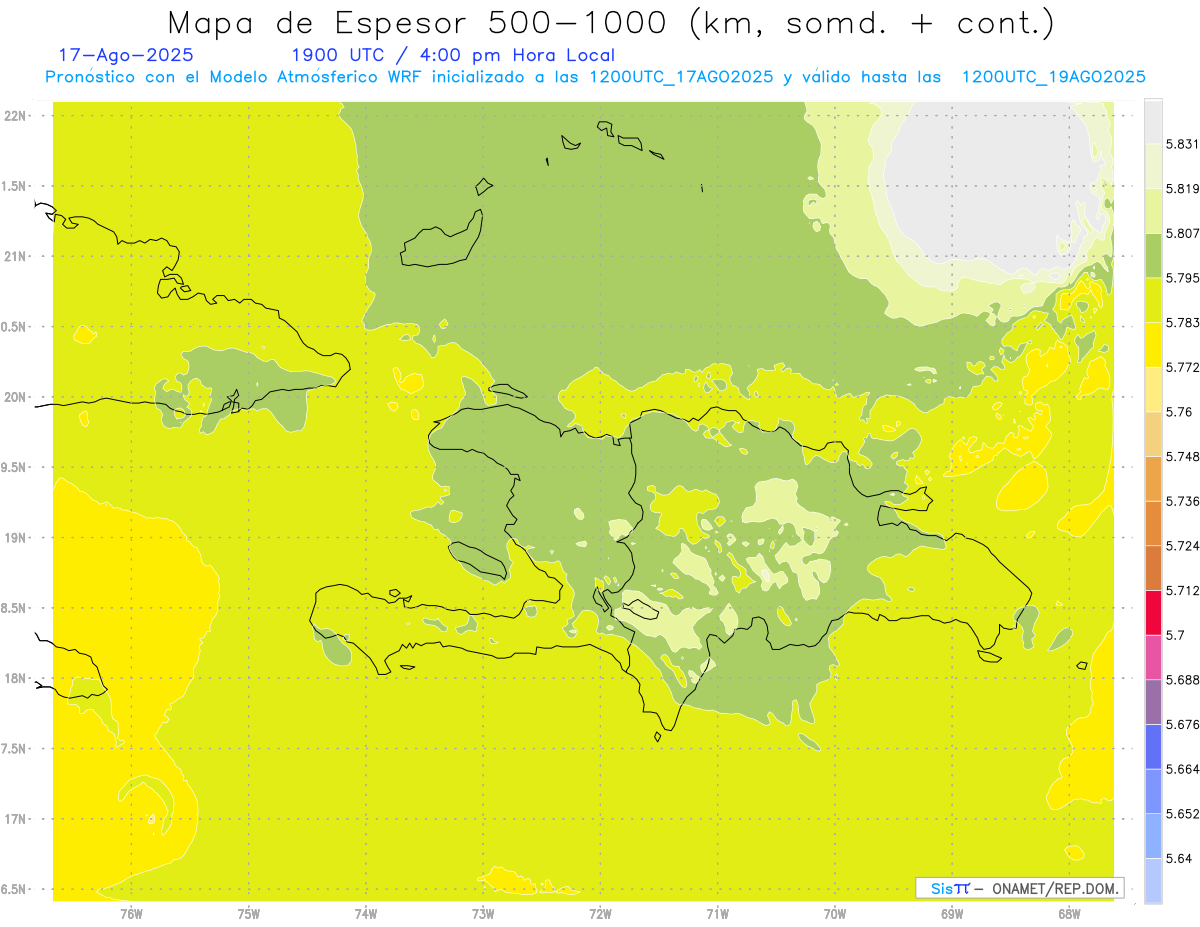Click the '68W' longitude label
Image resolution: width=1200 pixels, height=927 pixels.
coord(1069,913)
